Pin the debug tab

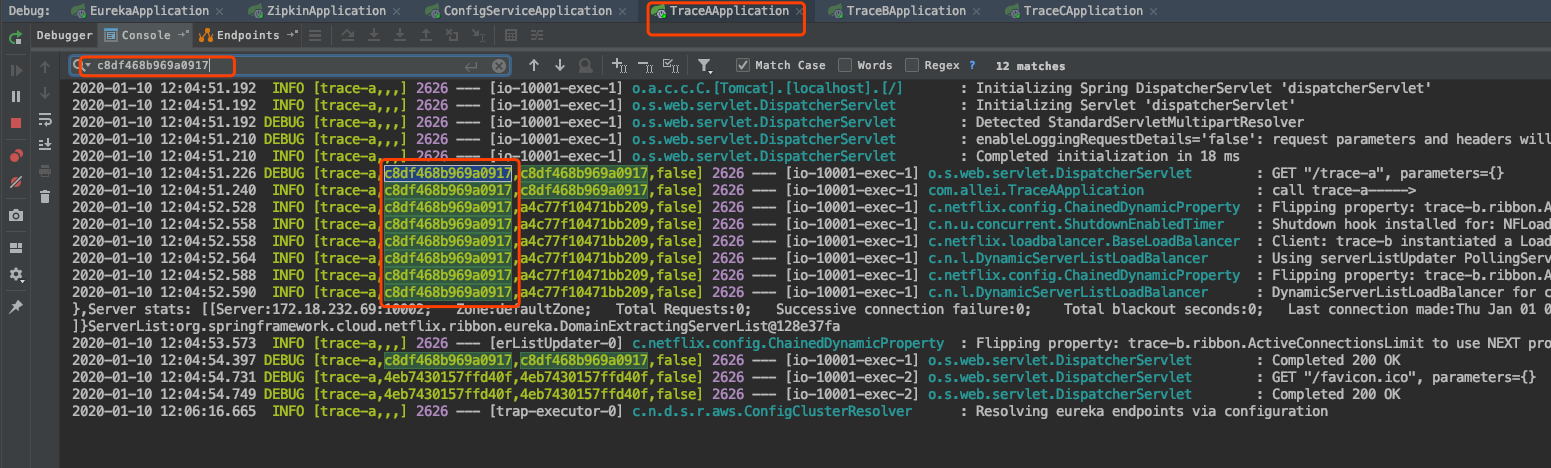click(x=15, y=308)
